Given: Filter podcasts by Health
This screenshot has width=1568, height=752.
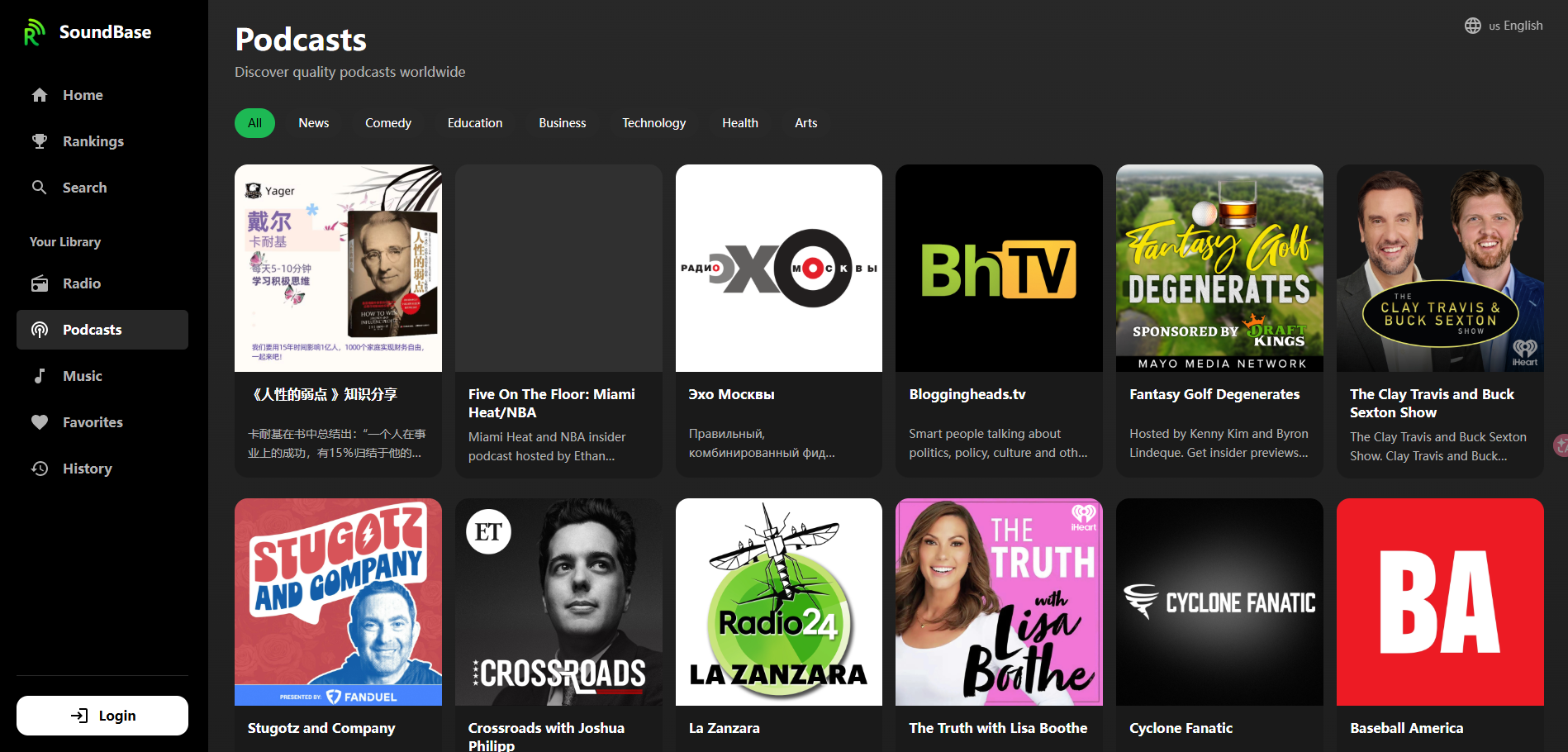Looking at the screenshot, I should coord(740,123).
